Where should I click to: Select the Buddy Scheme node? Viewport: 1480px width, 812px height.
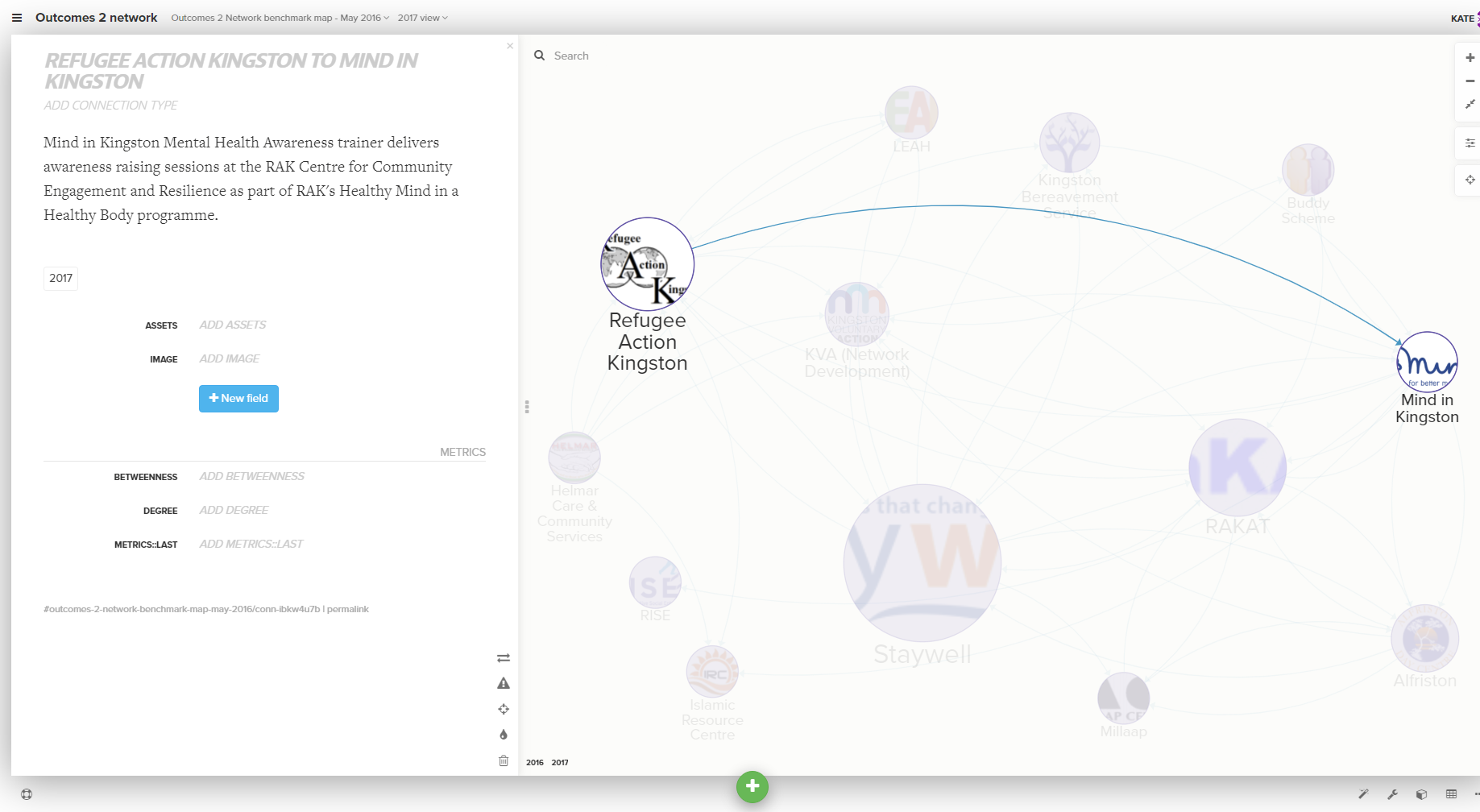1308,170
